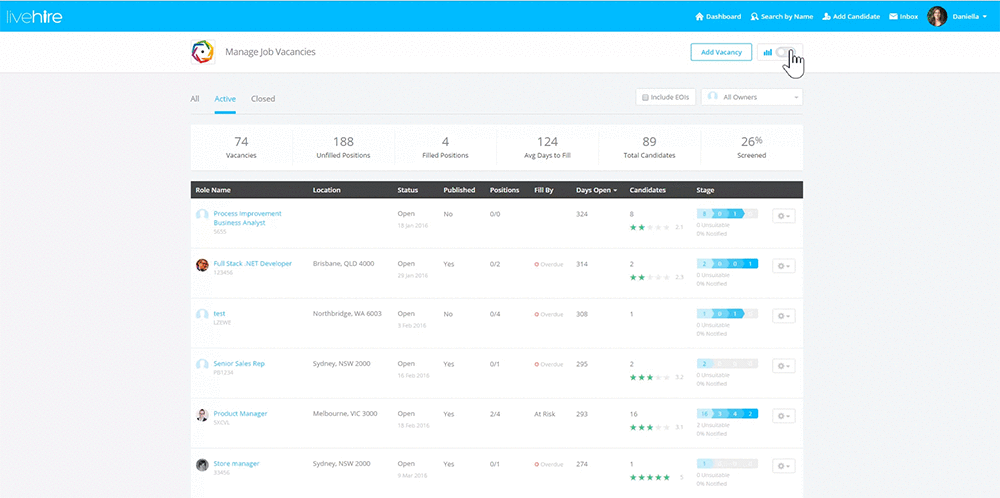Viewport: 1000px width, 498px height.
Task: Sort by Days Open column header
Action: 596,190
